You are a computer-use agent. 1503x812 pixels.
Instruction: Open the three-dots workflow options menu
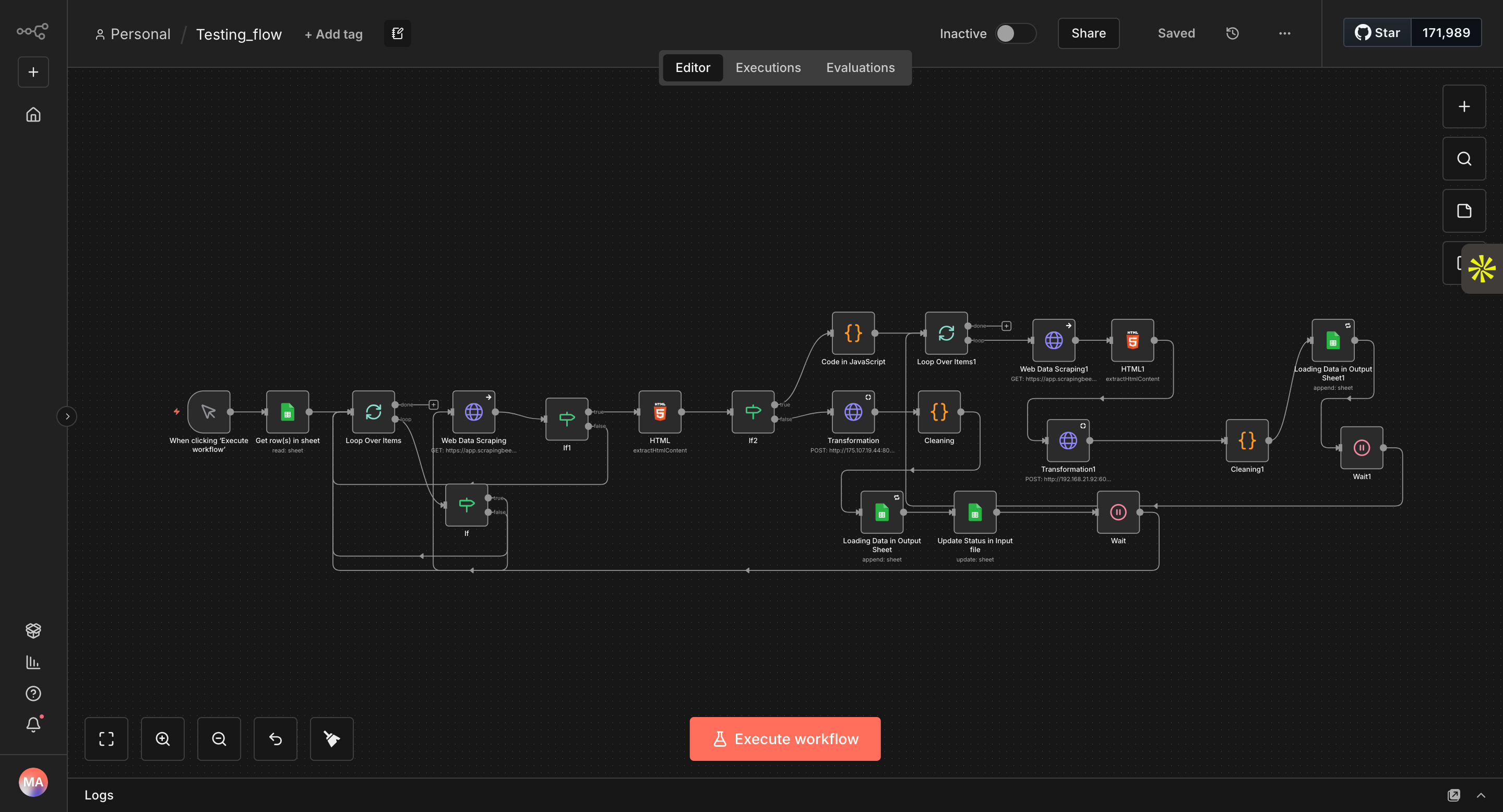pyautogui.click(x=1284, y=33)
